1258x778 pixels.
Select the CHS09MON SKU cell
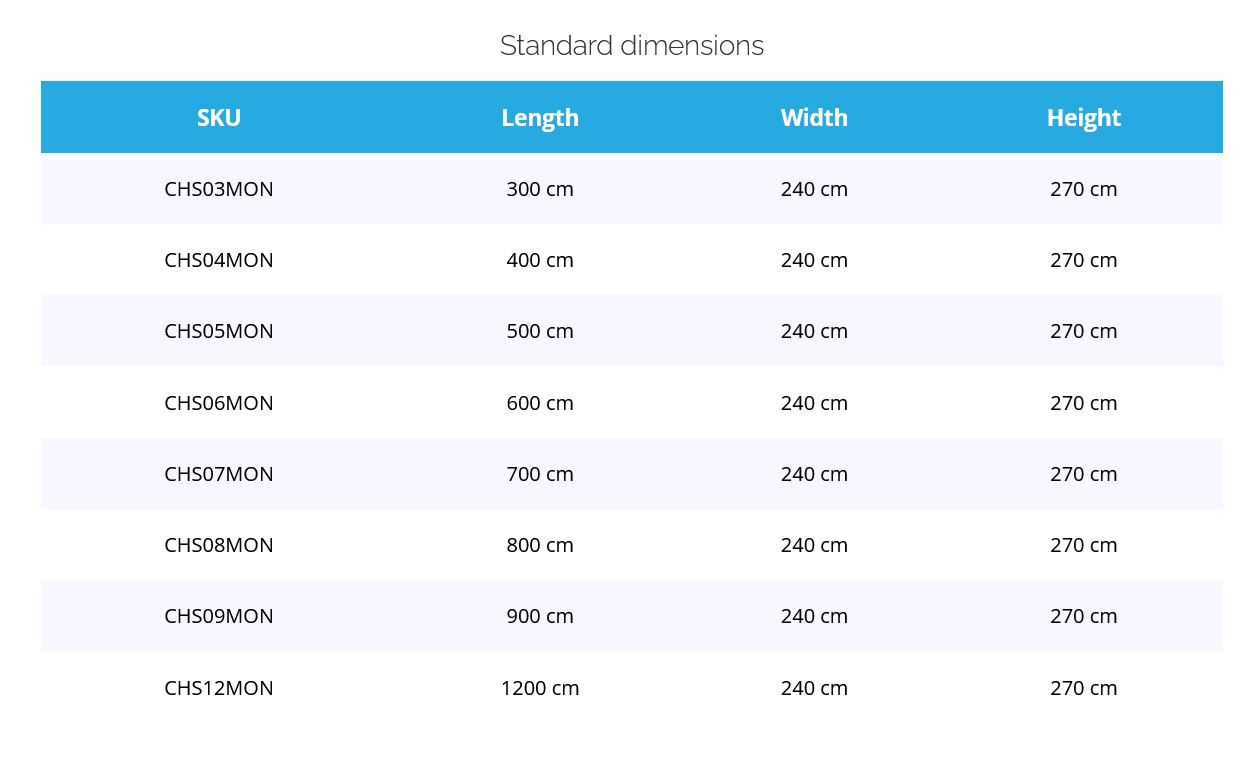[219, 616]
